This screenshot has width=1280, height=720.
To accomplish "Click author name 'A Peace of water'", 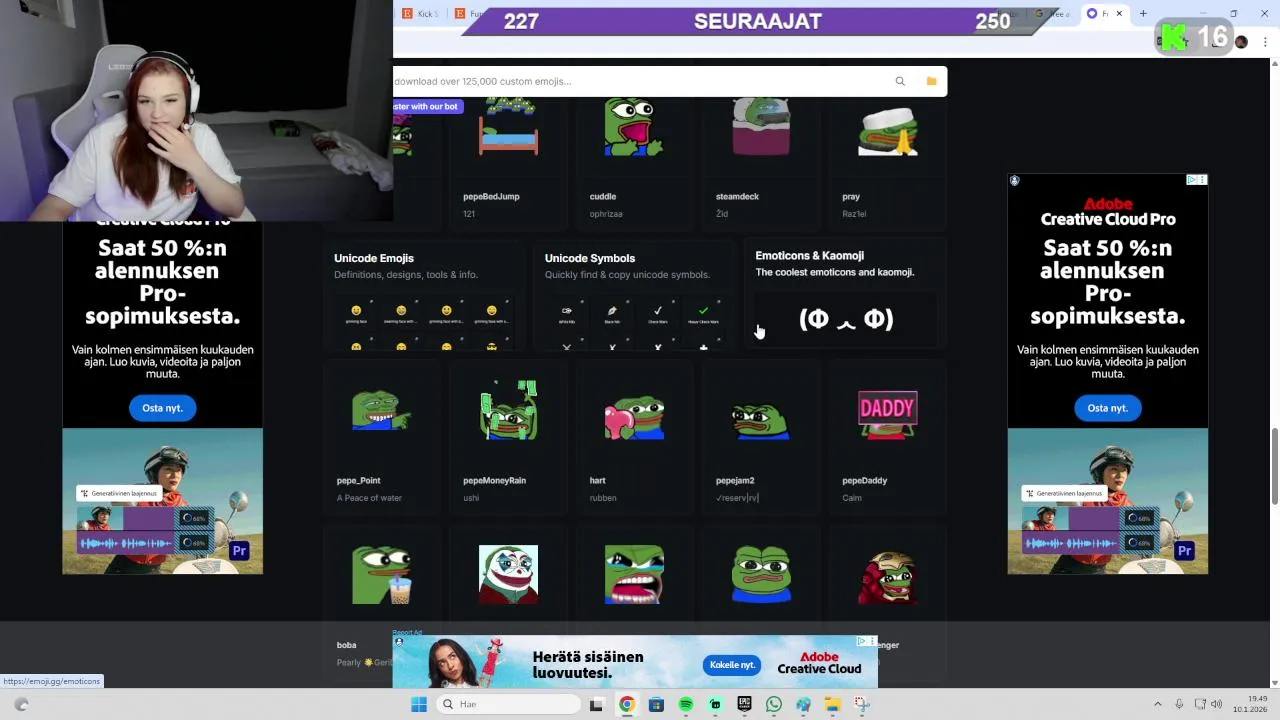I will (x=369, y=498).
